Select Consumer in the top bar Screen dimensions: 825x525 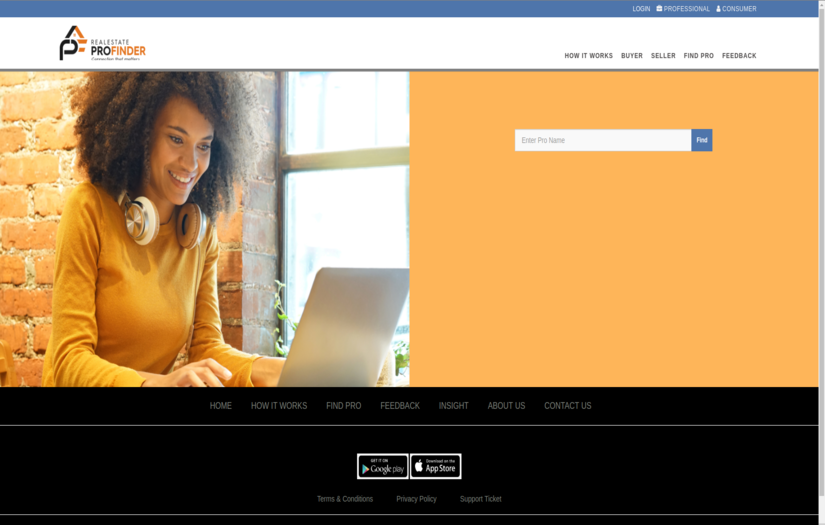736,9
